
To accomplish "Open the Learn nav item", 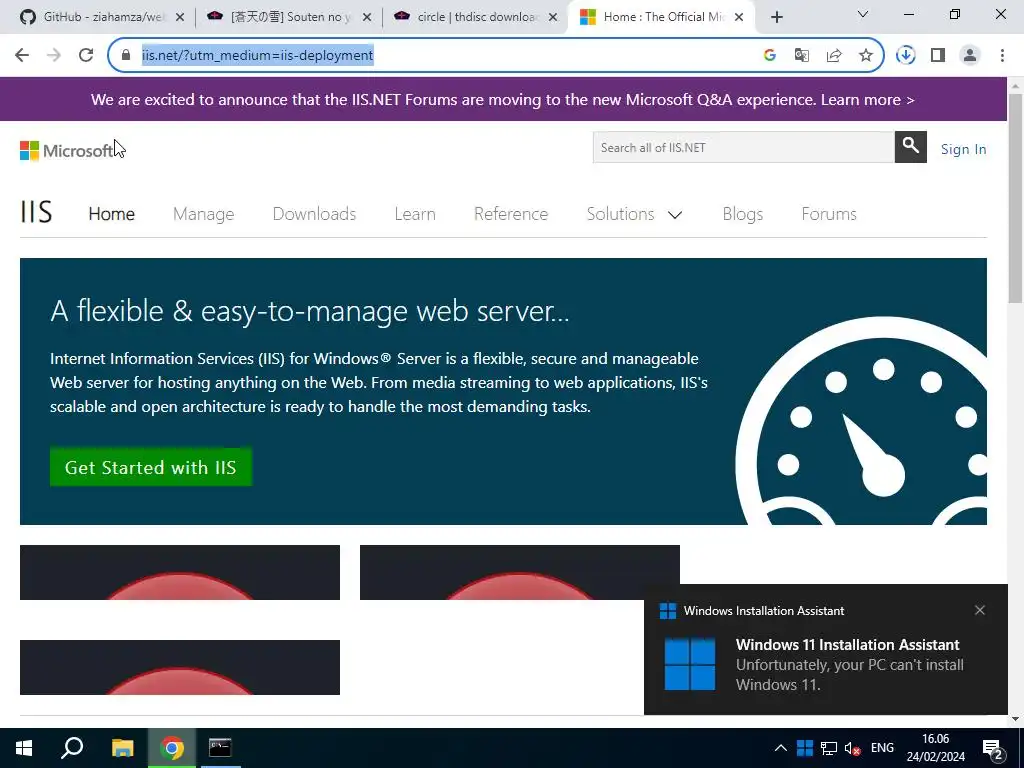I will tap(415, 214).
